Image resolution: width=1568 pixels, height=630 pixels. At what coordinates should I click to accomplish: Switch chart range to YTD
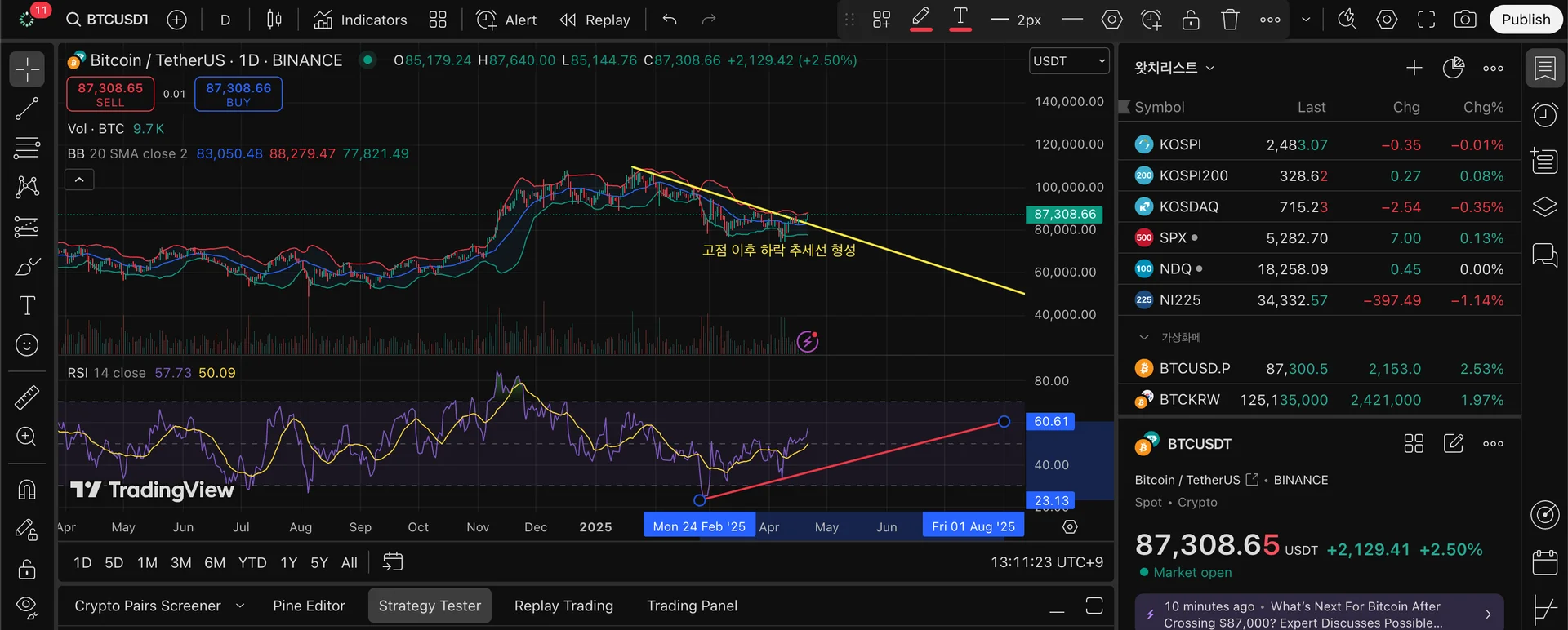[x=252, y=562]
